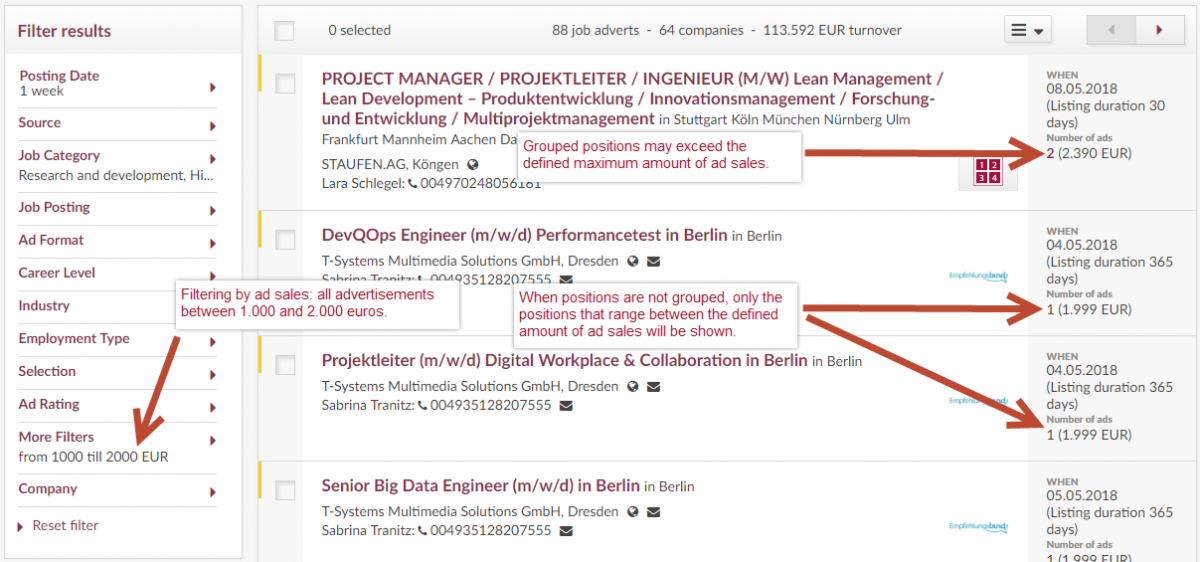Click globe icon in Projektleiter Digital Workplace row
Image resolution: width=1200 pixels, height=562 pixels.
coord(632,387)
